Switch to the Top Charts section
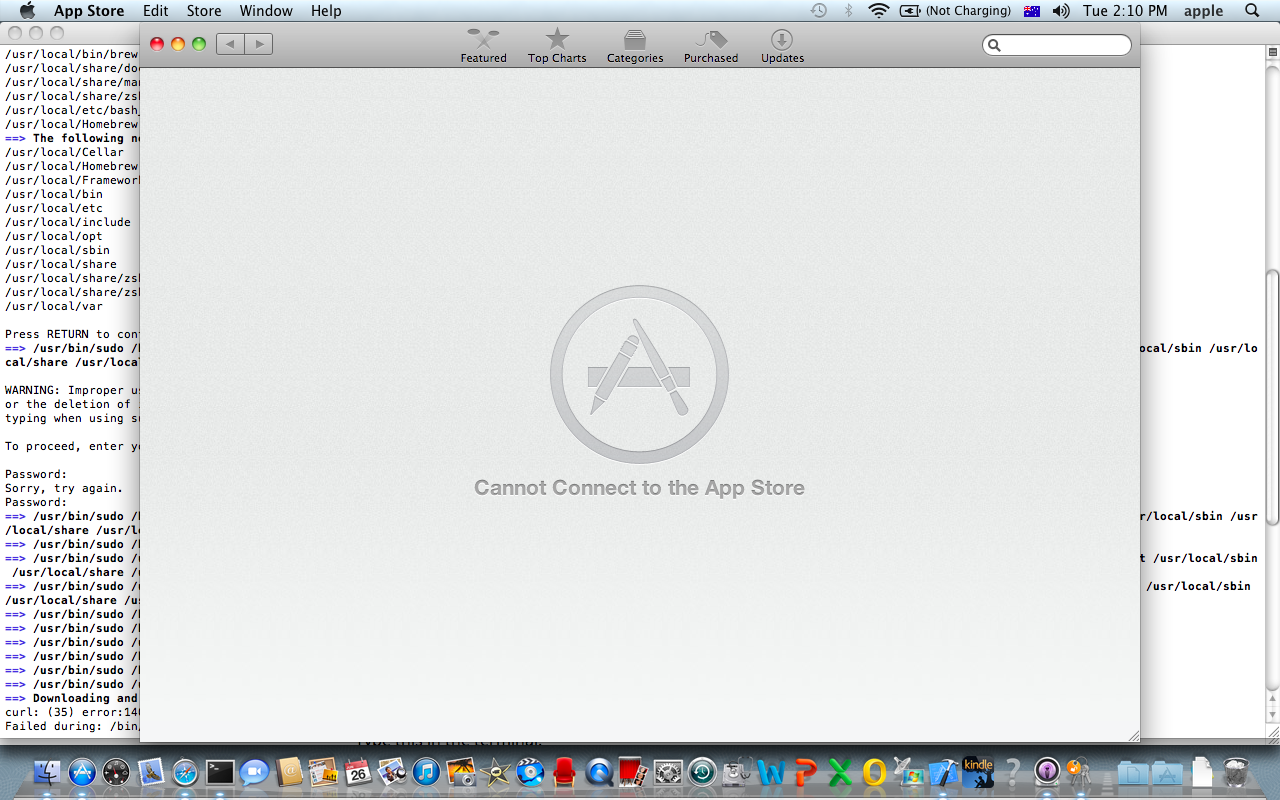1280x800 pixels. pos(557,46)
